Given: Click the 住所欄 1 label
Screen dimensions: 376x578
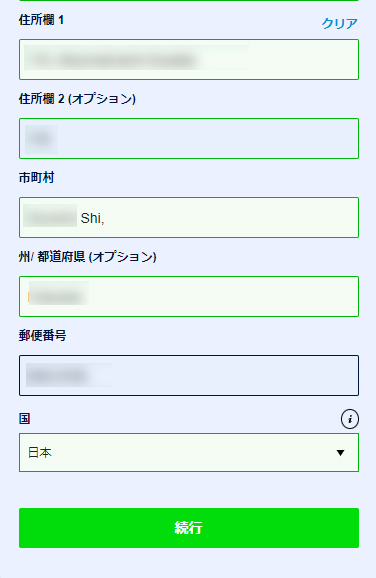Looking at the screenshot, I should coord(41,20).
